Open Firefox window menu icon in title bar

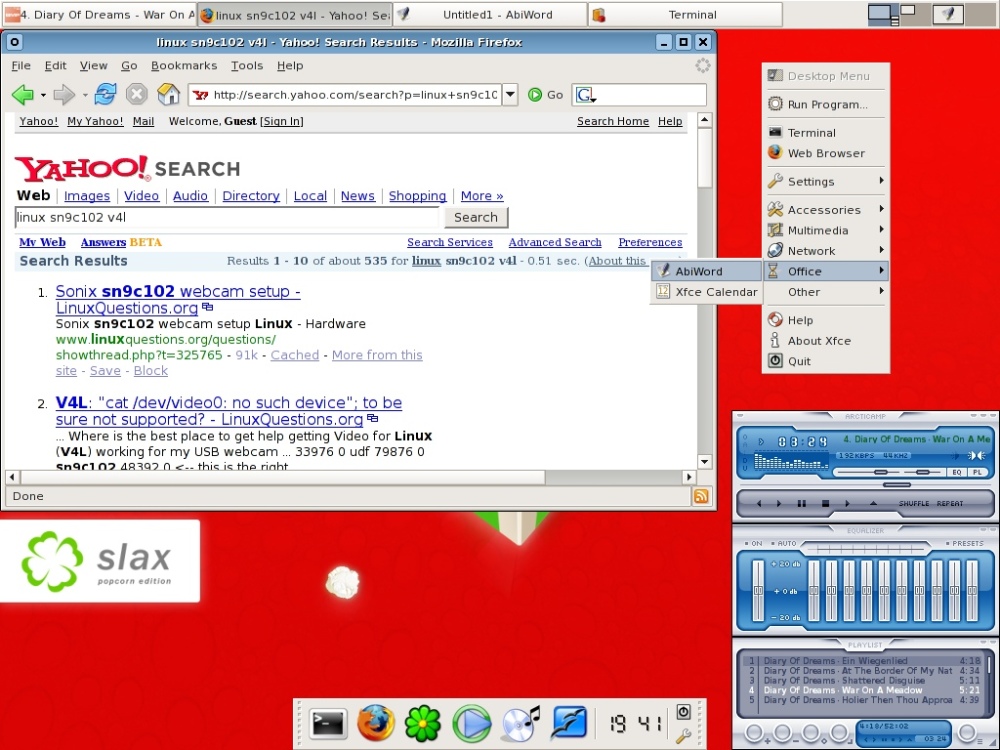[15, 42]
